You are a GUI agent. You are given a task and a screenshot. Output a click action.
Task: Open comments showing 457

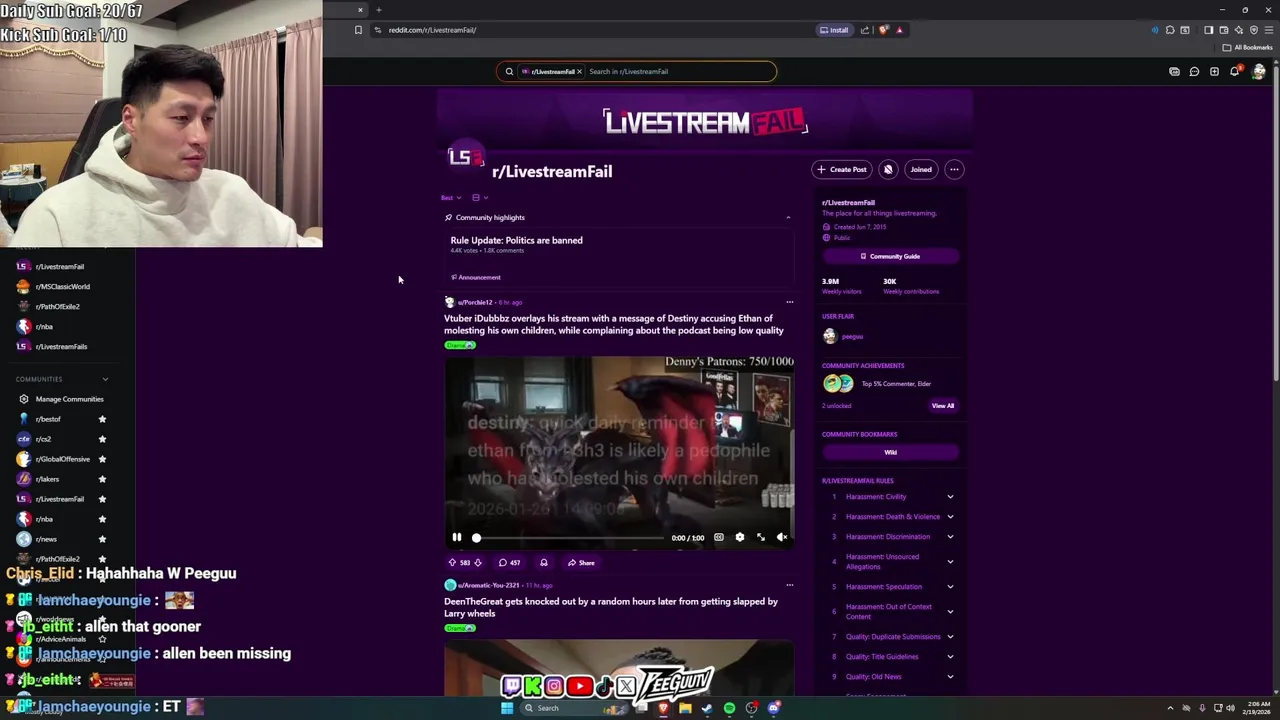pyautogui.click(x=509, y=563)
